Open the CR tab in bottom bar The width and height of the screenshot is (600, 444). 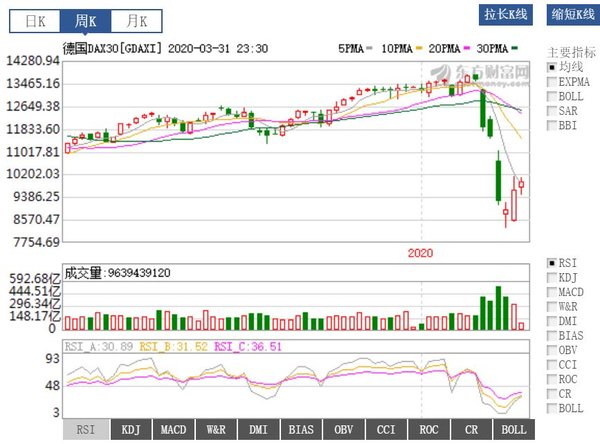(x=471, y=429)
